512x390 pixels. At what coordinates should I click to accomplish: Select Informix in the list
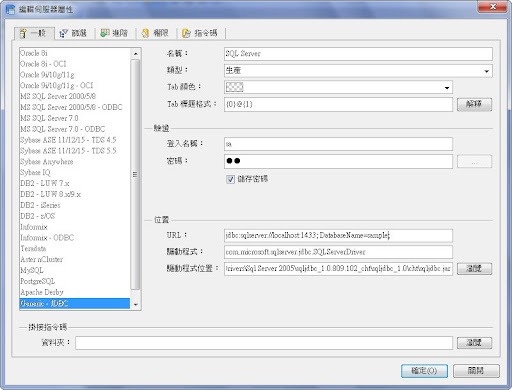click(75, 227)
